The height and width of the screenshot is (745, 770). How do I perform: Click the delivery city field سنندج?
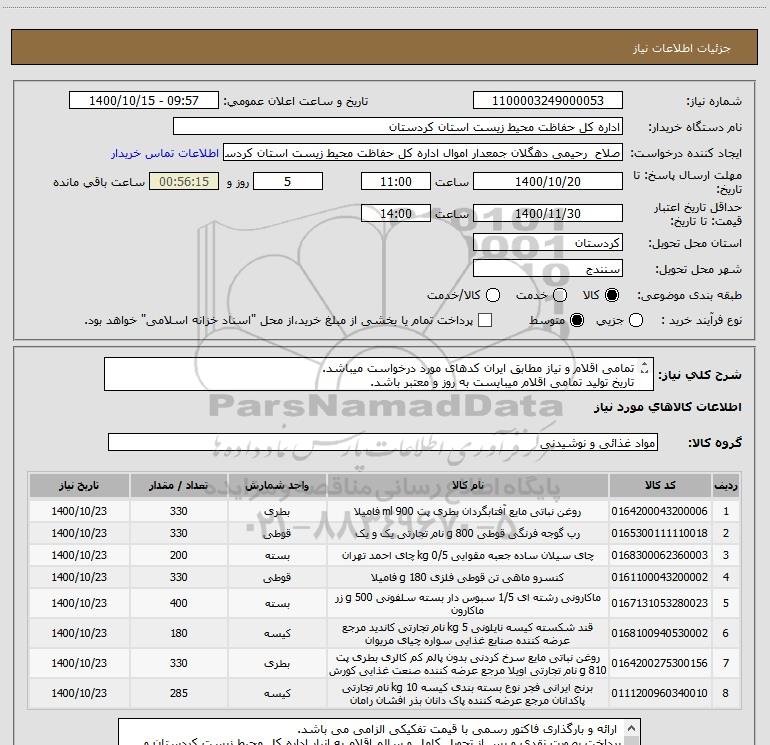[x=548, y=268]
